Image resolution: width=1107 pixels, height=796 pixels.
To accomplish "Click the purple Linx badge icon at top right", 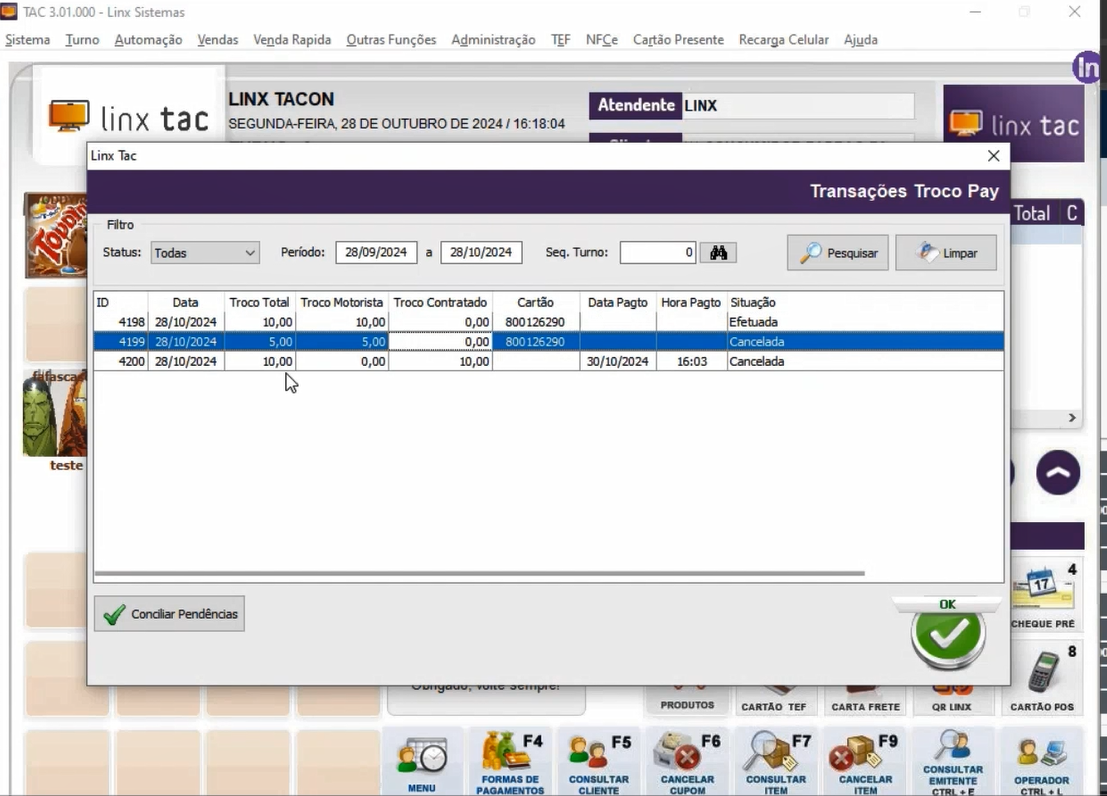I will [x=1087, y=68].
